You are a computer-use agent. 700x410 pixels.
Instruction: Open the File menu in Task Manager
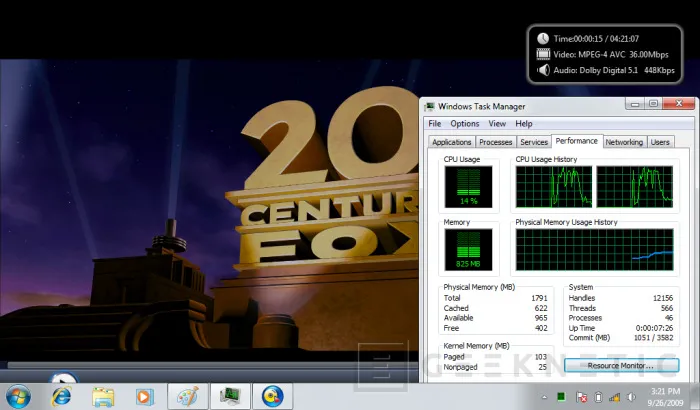pyautogui.click(x=434, y=124)
